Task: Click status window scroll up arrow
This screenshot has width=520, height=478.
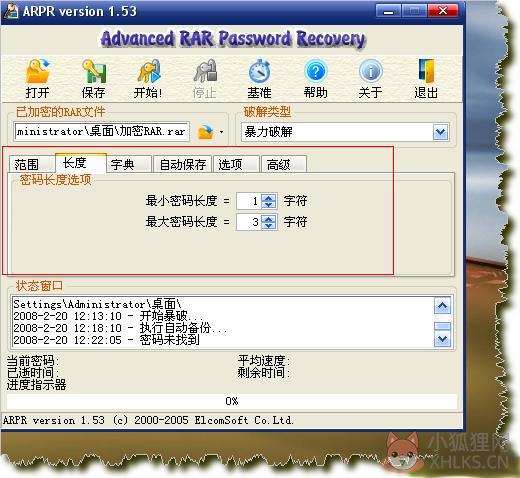Action: [442, 306]
